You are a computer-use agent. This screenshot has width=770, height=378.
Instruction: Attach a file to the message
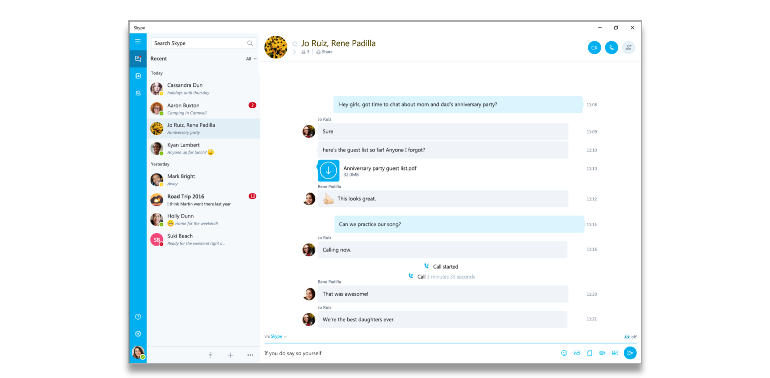(x=590, y=353)
